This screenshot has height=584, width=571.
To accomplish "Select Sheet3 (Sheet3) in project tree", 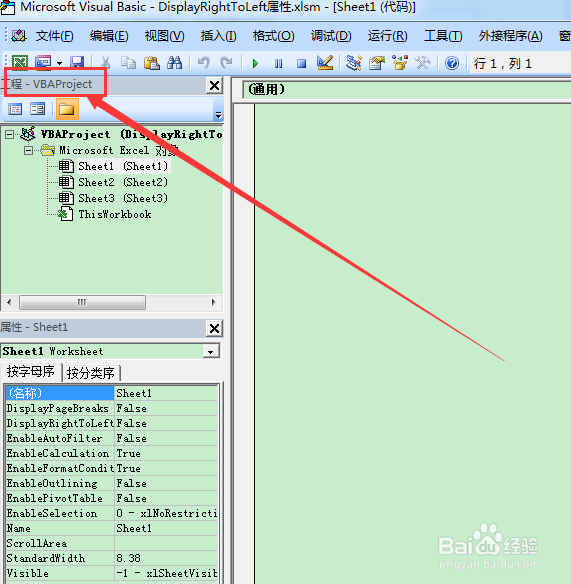I will [123, 198].
